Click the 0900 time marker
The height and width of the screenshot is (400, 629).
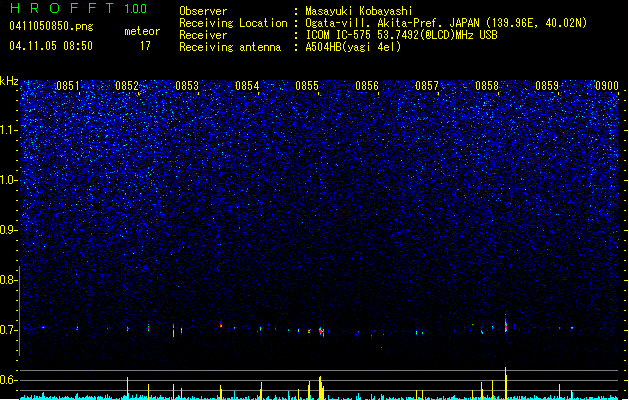click(x=607, y=86)
